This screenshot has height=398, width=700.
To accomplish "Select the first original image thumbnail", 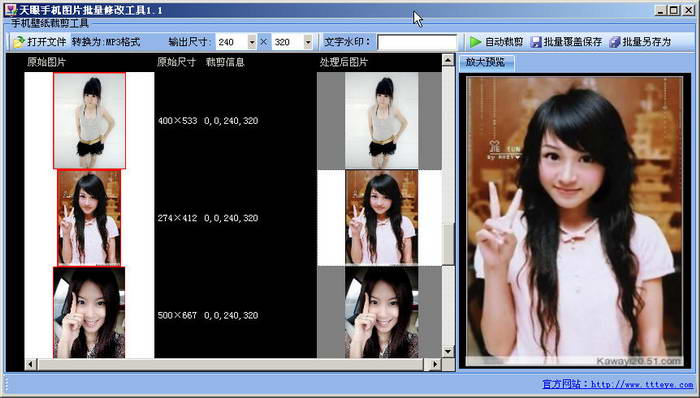I will pyautogui.click(x=89, y=121).
